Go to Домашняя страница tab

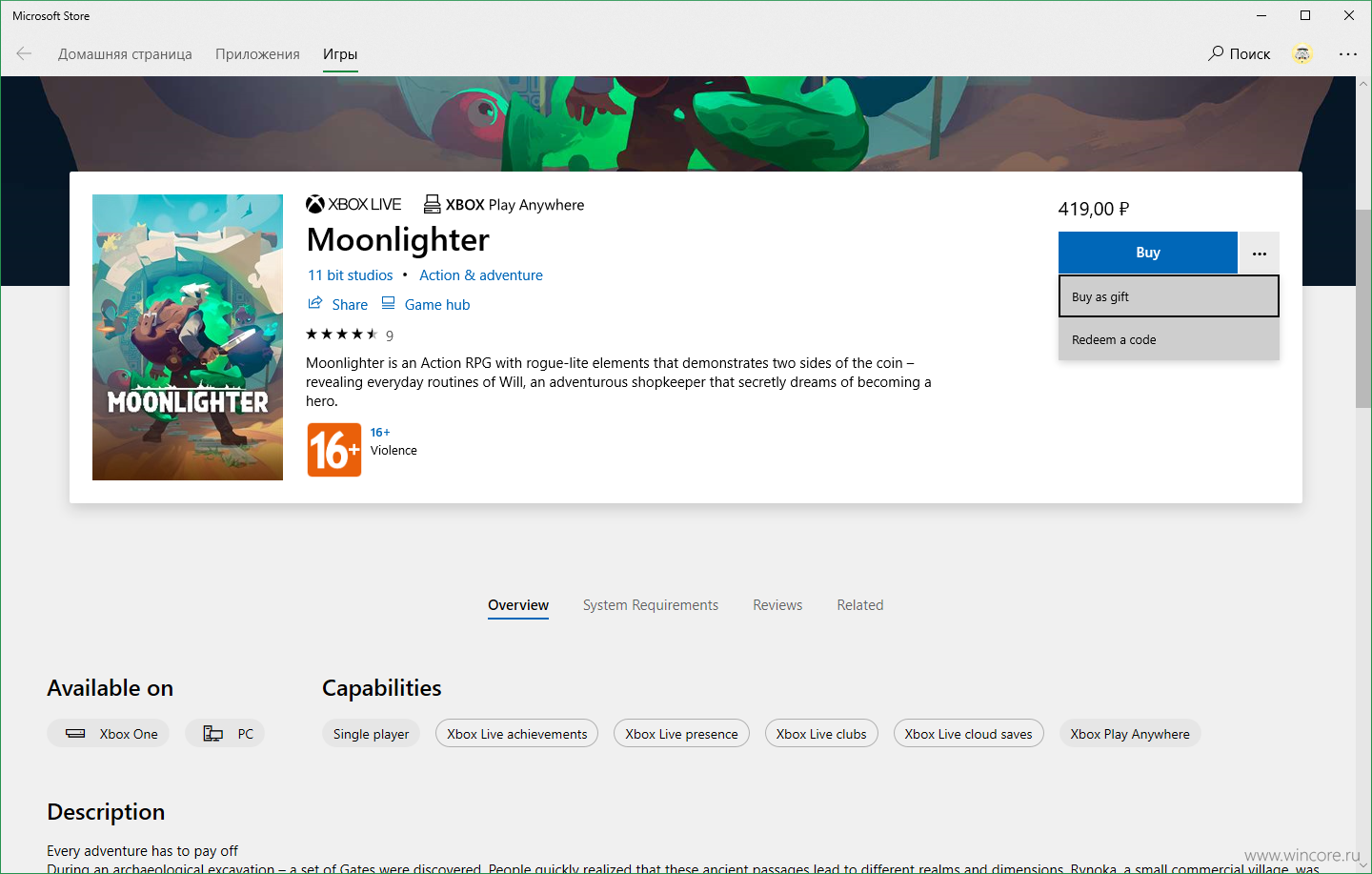click(x=125, y=54)
